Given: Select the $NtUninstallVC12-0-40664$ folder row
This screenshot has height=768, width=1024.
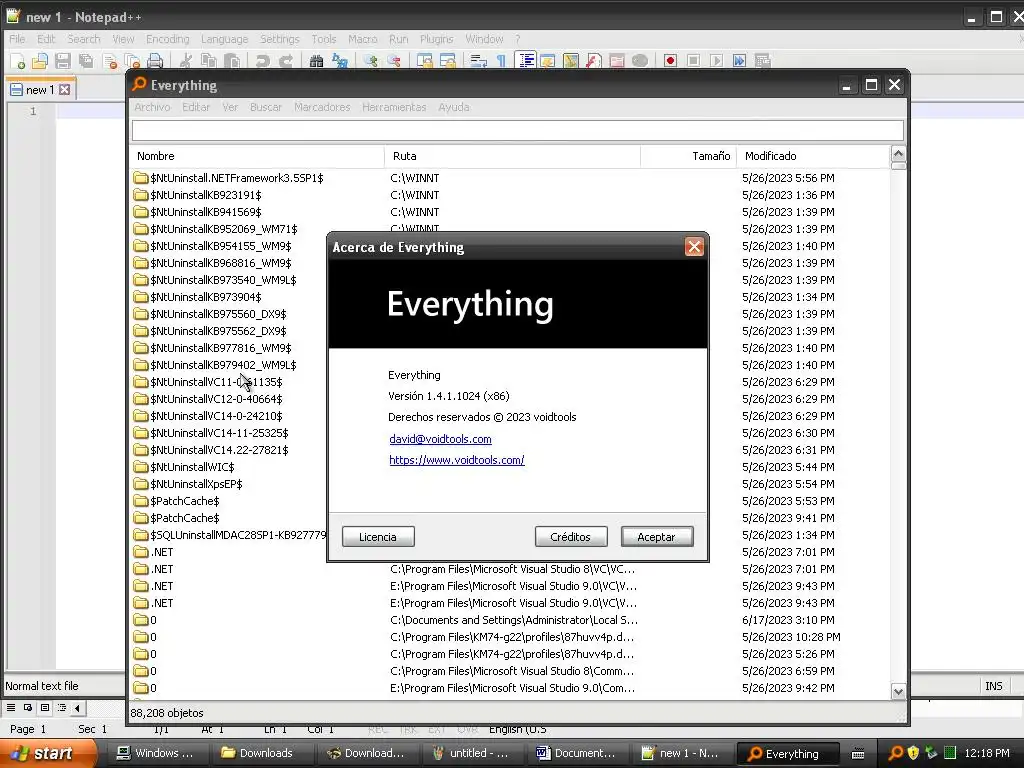Looking at the screenshot, I should tap(229, 399).
